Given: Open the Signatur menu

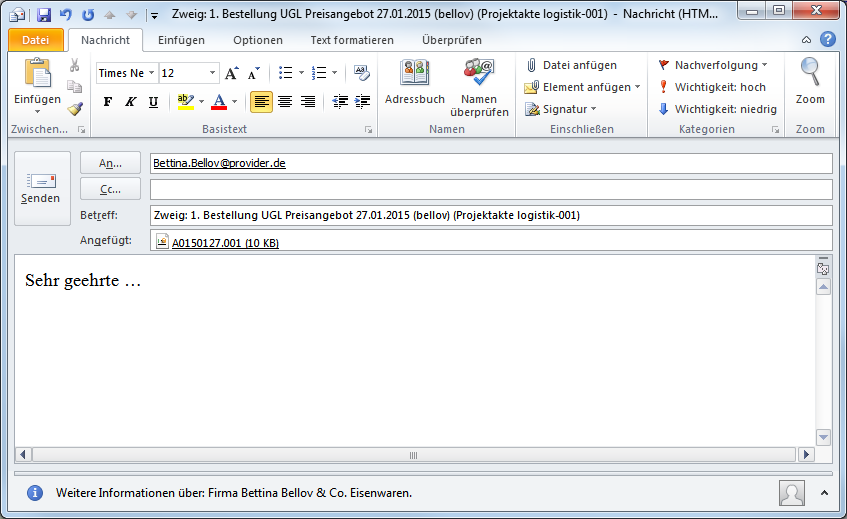Looking at the screenshot, I should pos(561,109).
